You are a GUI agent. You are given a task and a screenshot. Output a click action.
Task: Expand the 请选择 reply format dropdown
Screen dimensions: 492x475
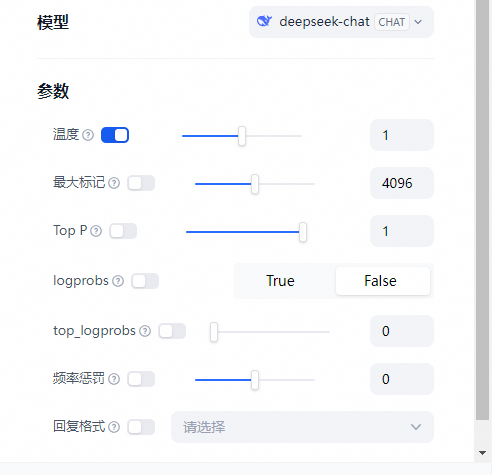coord(302,427)
